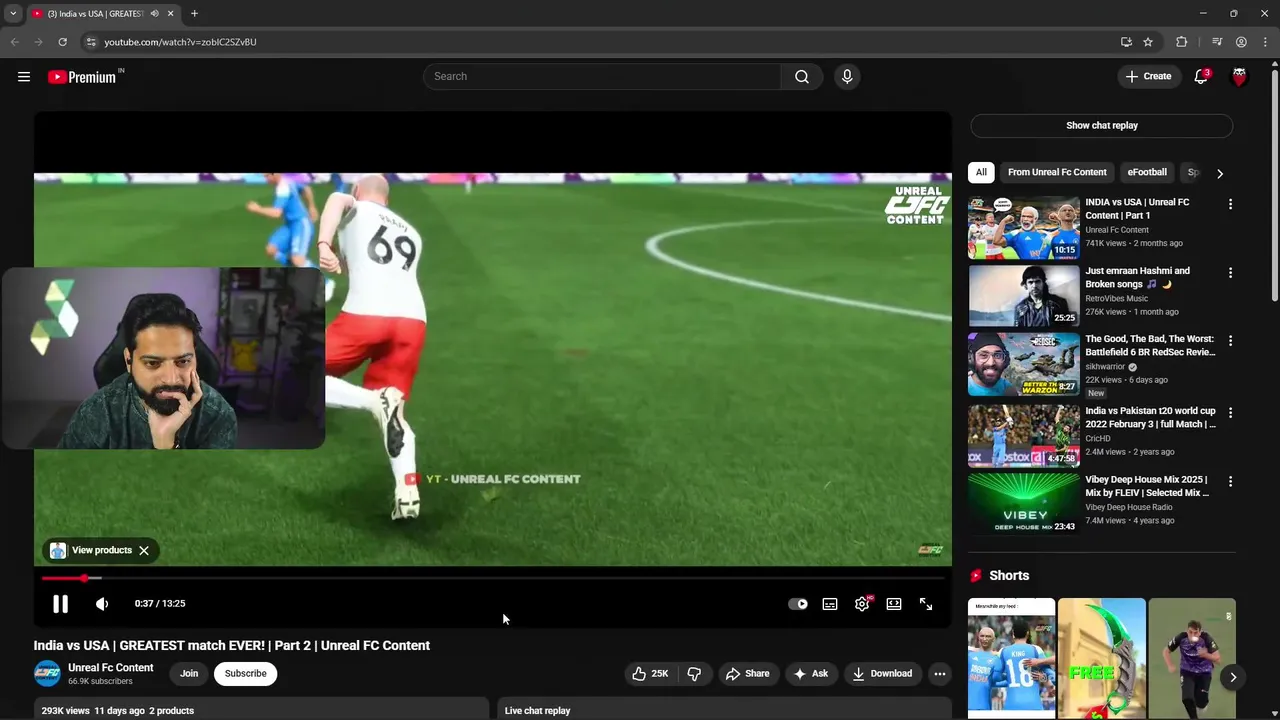1280x720 pixels.
Task: Open the video settings gear
Action: 862,604
